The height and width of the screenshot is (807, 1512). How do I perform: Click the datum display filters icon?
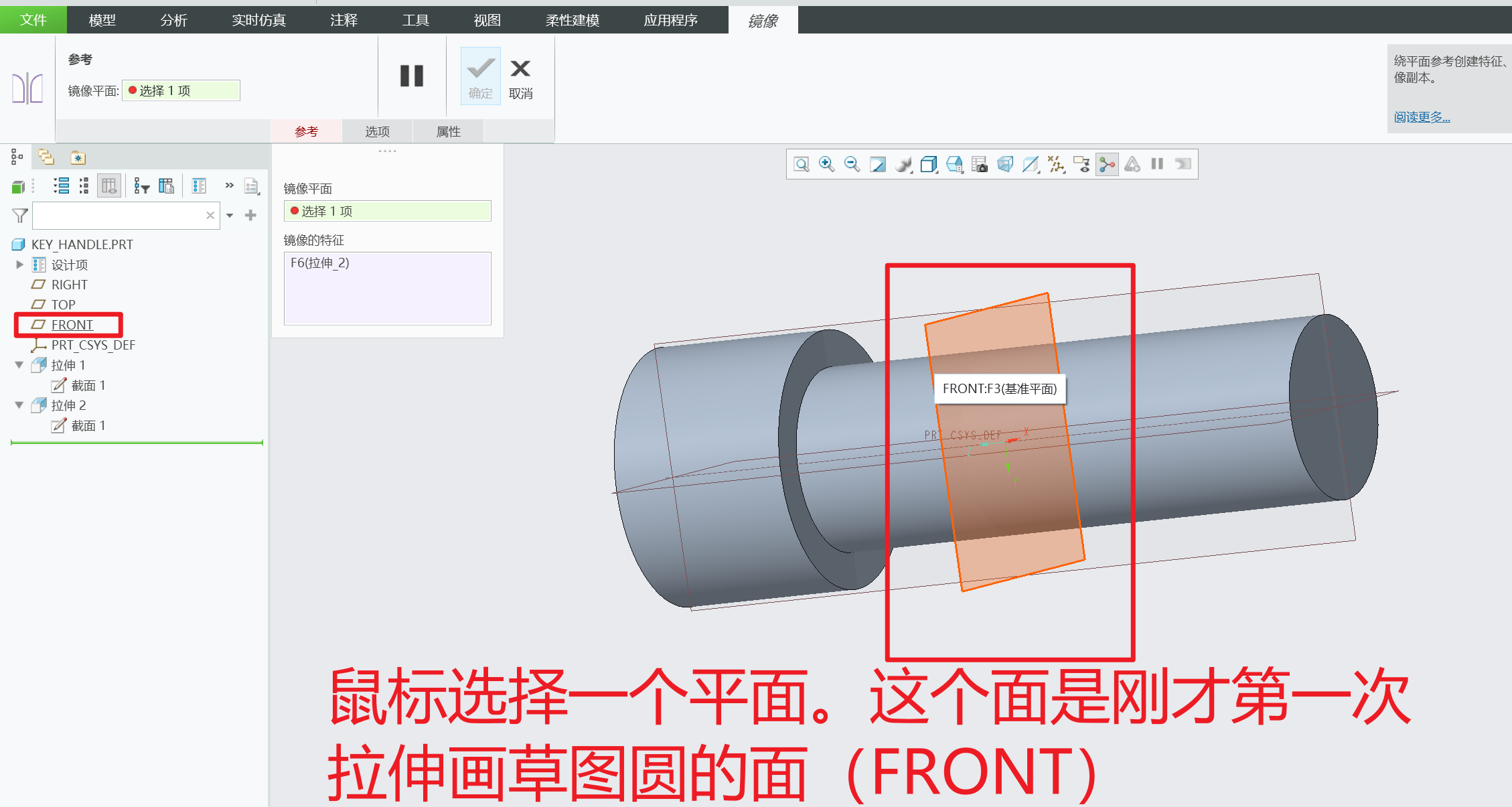click(1056, 164)
